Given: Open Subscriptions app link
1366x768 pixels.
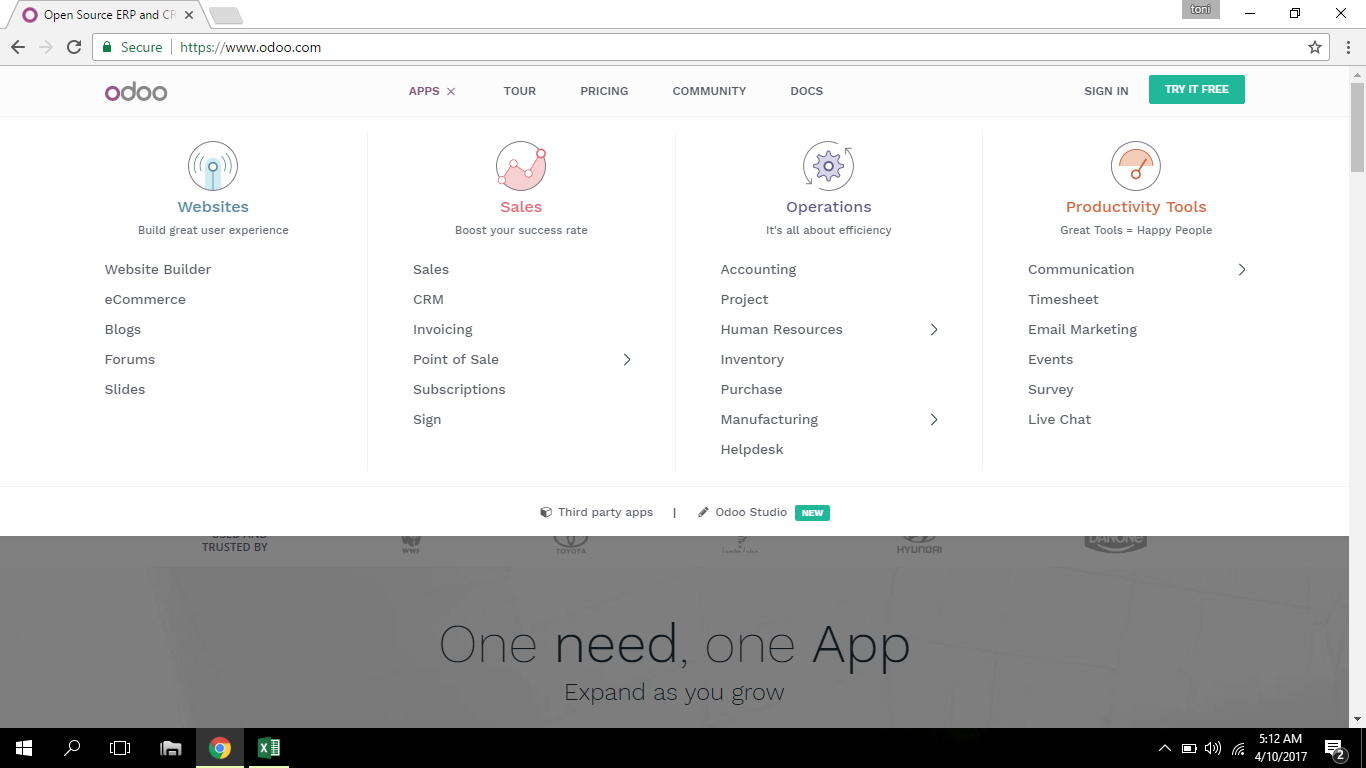Looking at the screenshot, I should click(x=459, y=389).
